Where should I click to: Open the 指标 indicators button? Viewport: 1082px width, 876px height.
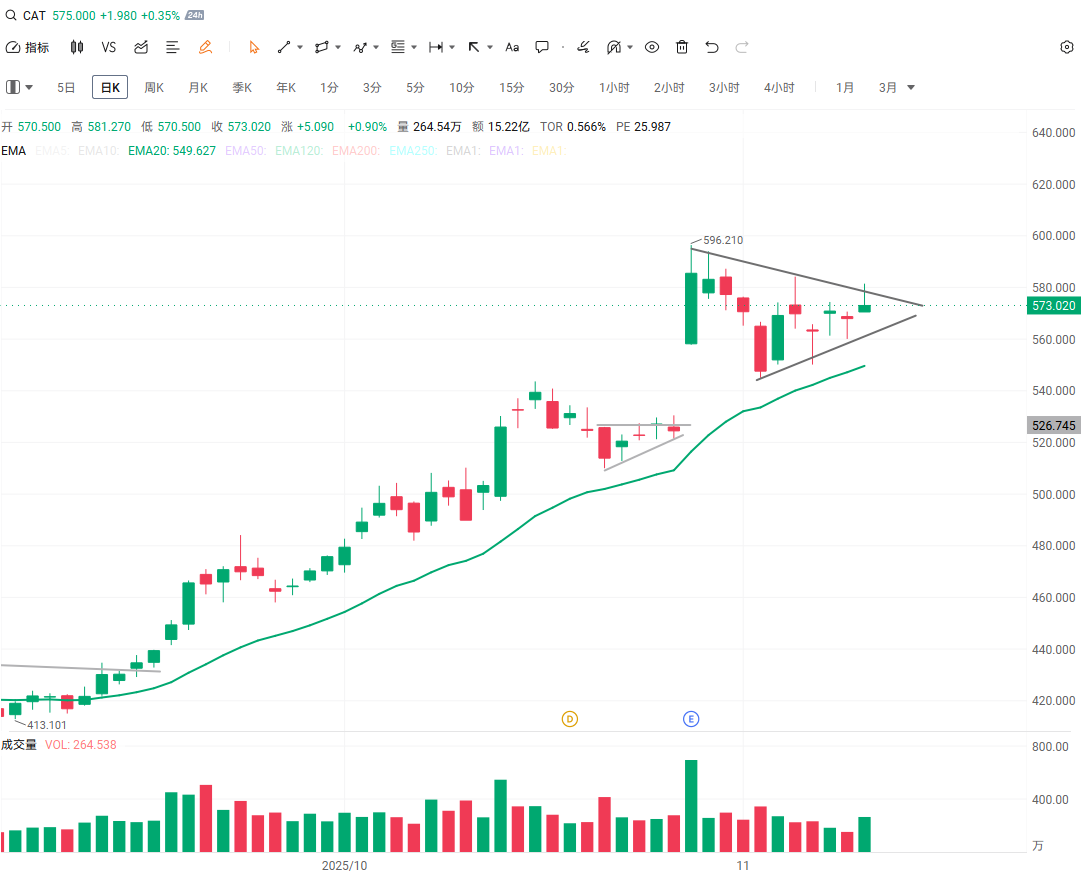[28, 47]
